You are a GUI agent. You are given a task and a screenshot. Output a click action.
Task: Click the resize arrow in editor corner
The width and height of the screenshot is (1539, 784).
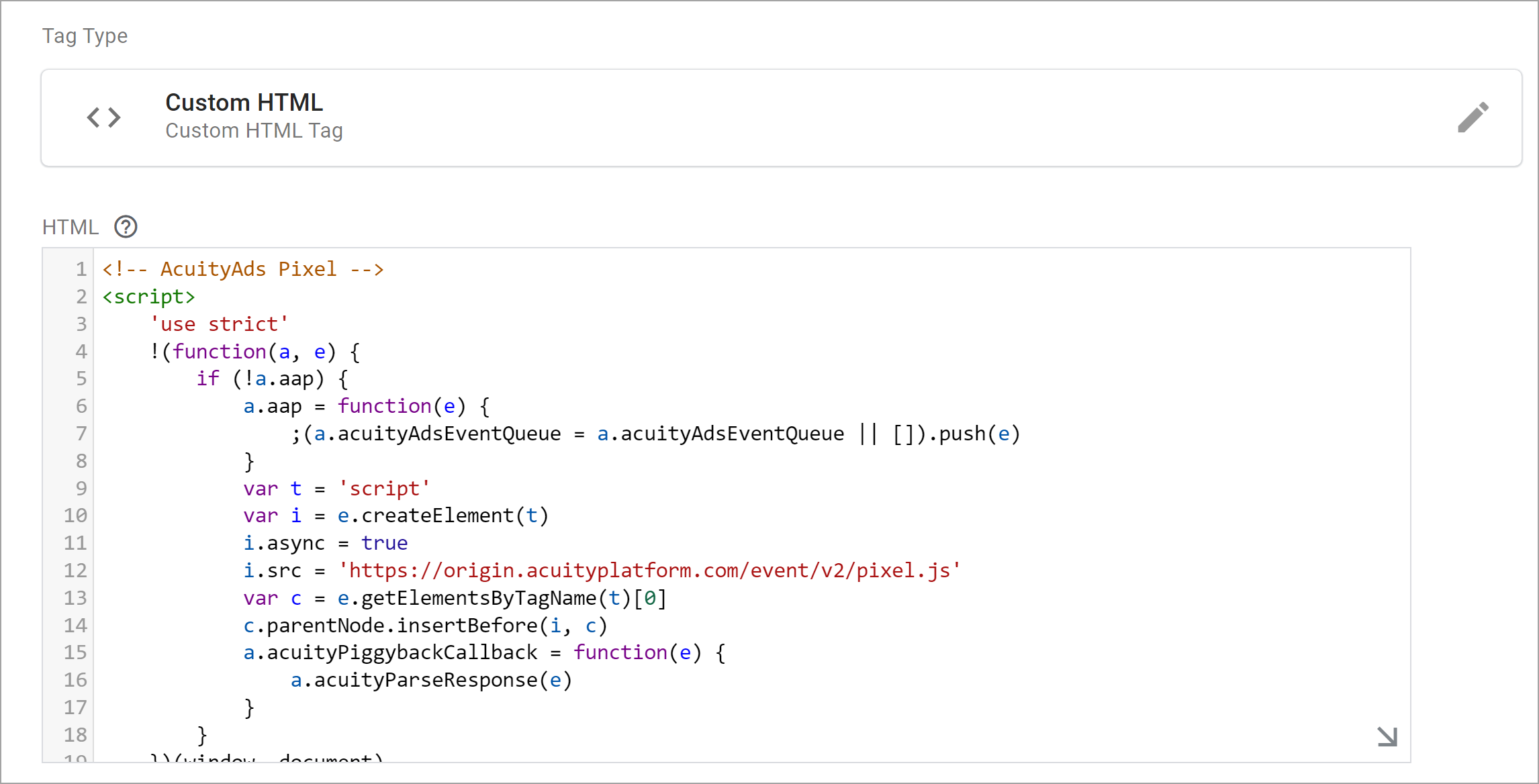[1387, 736]
